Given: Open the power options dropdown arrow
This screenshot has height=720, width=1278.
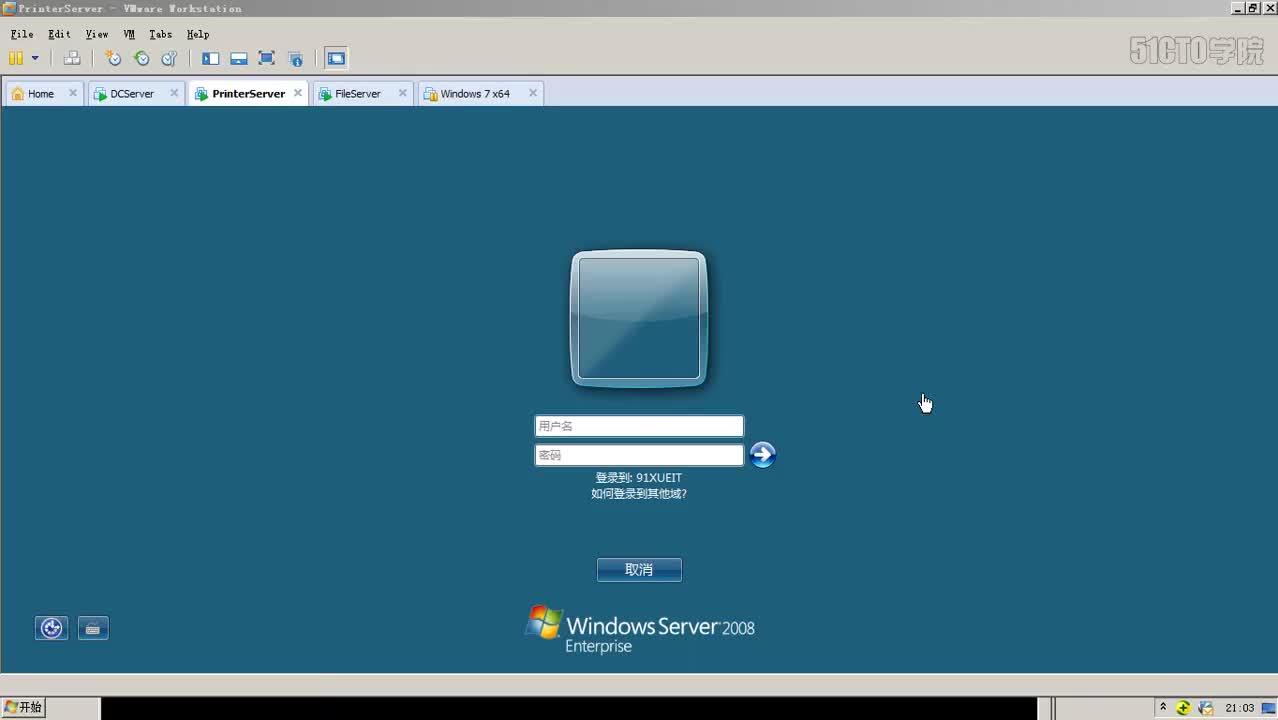Looking at the screenshot, I should [x=35, y=58].
